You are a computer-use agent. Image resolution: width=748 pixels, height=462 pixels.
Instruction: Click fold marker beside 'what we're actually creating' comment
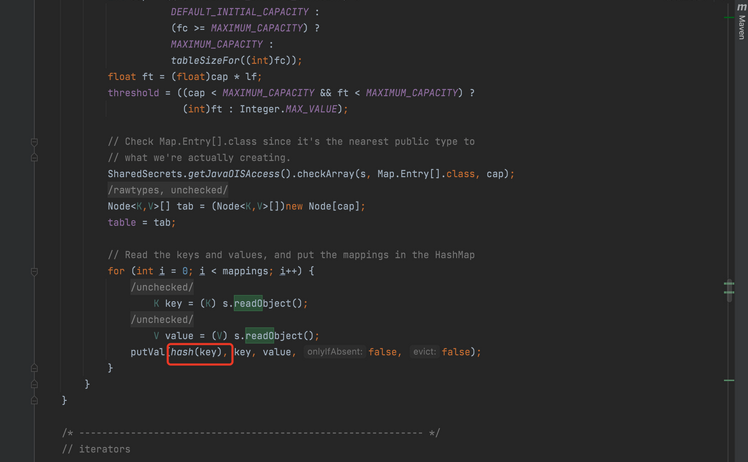click(x=34, y=158)
